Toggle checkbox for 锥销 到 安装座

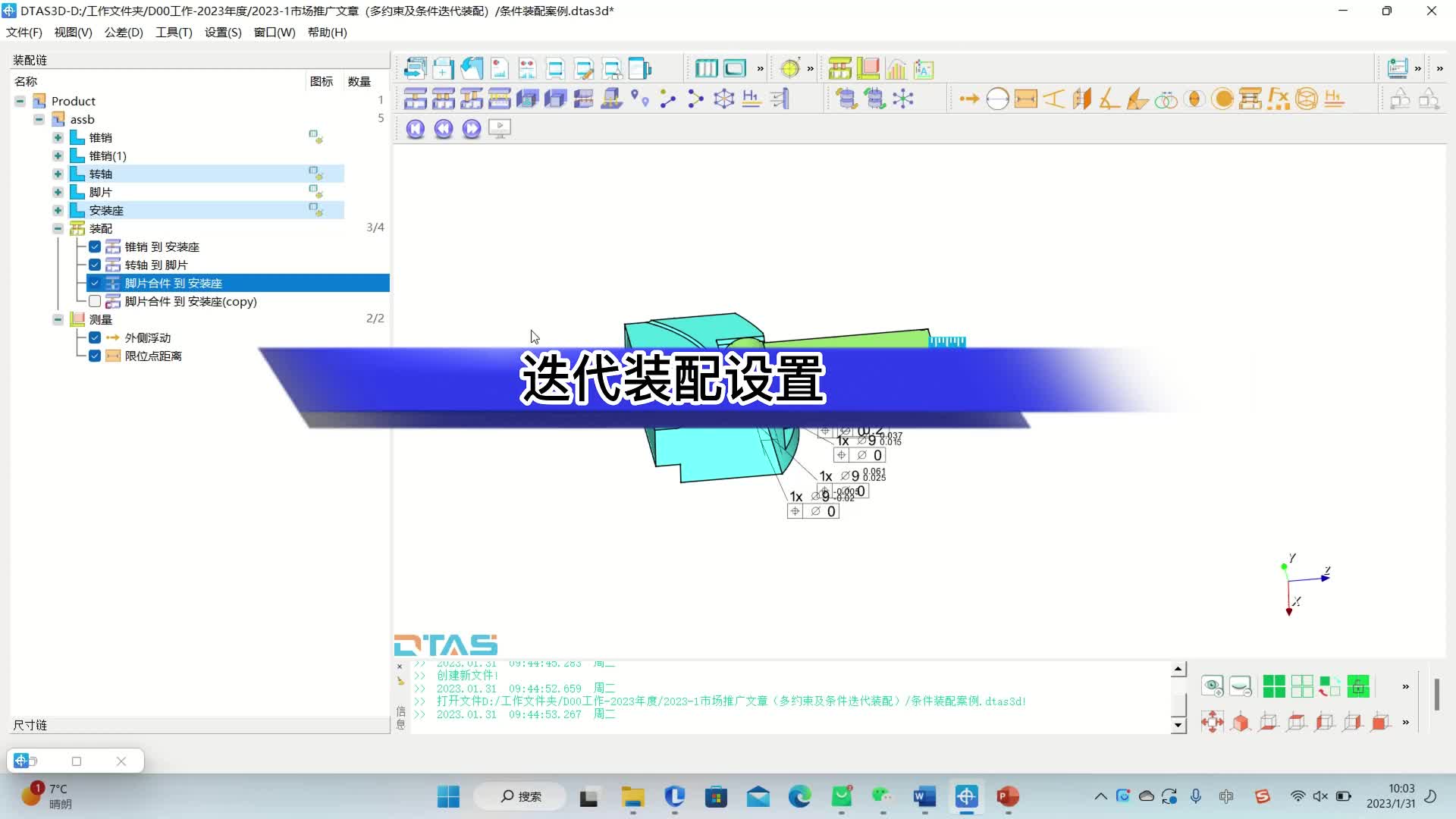pyautogui.click(x=95, y=246)
